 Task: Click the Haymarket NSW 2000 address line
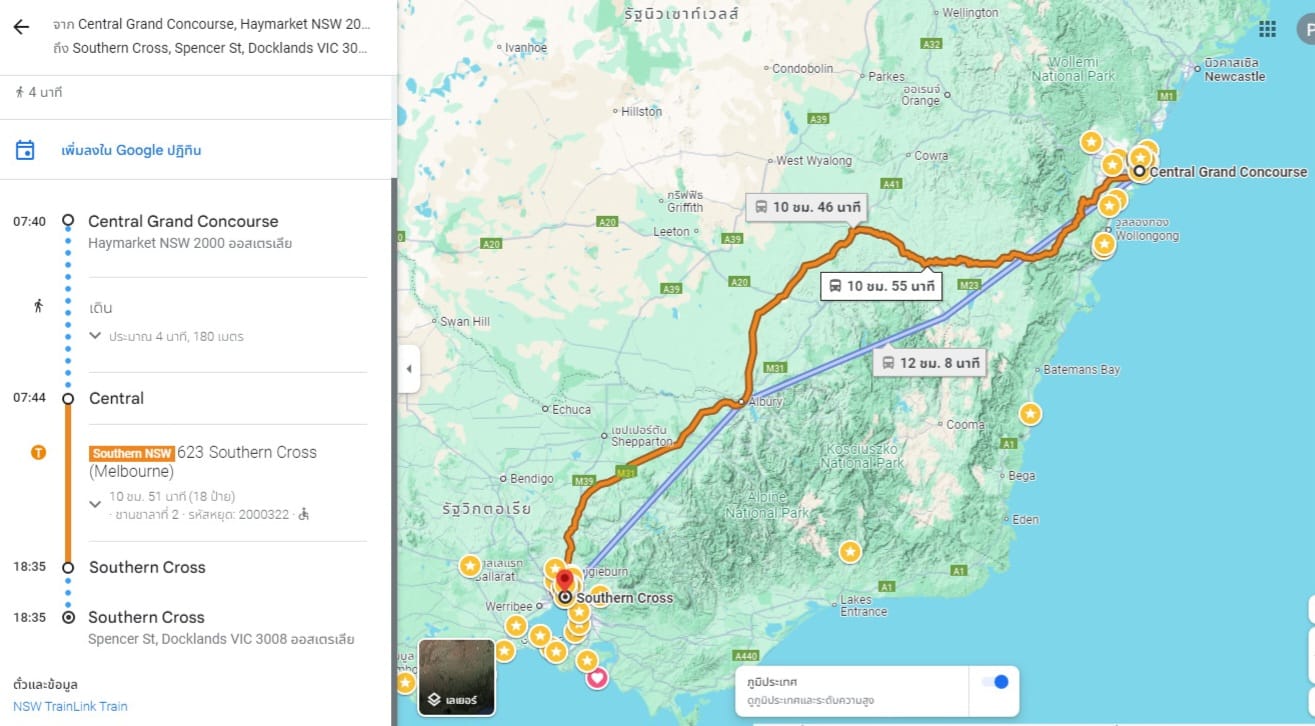[190, 243]
